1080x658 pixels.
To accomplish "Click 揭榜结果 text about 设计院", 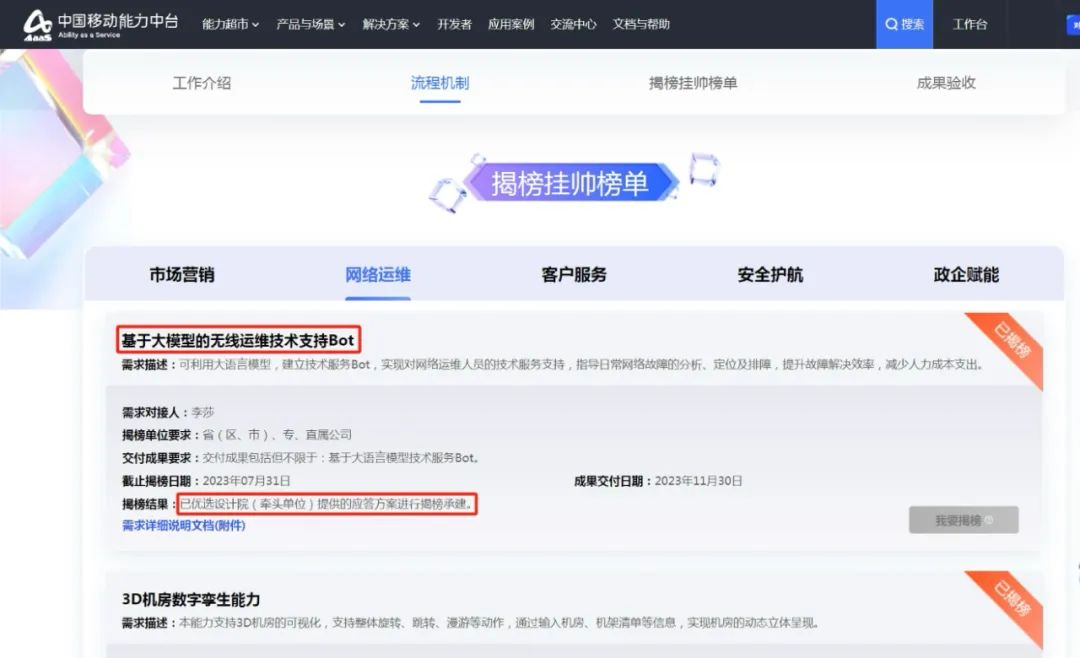I will (327, 504).
